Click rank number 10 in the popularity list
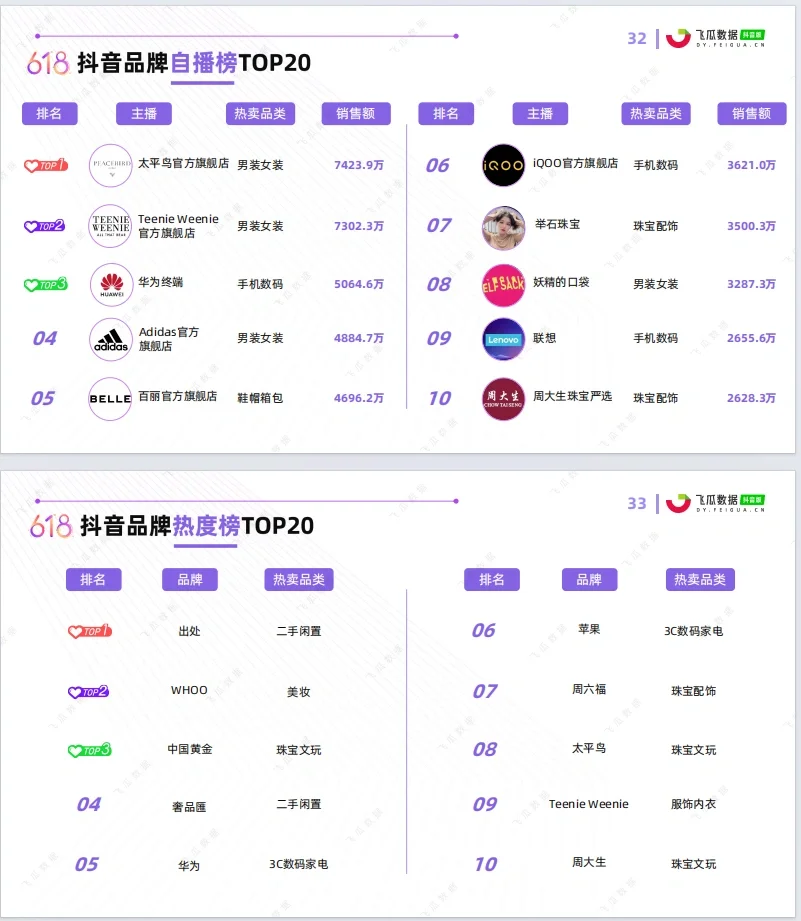Screen dimensions: 801x921 (x=486, y=865)
